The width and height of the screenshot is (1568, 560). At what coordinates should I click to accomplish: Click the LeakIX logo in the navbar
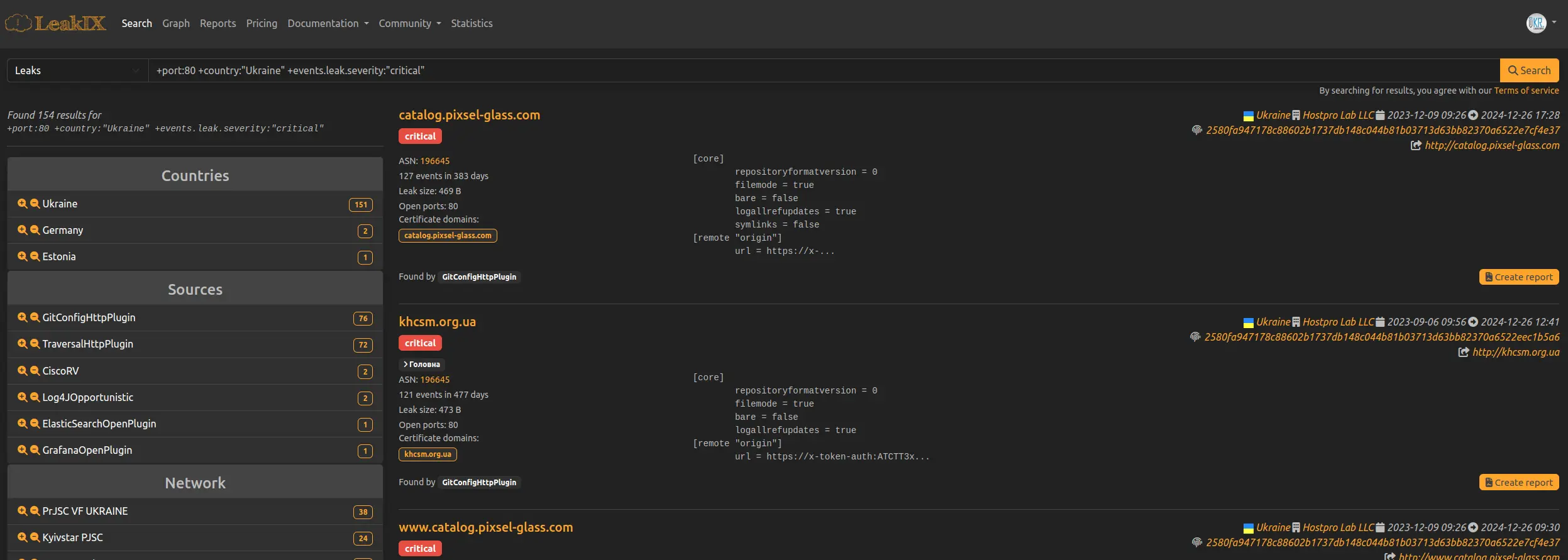55,23
